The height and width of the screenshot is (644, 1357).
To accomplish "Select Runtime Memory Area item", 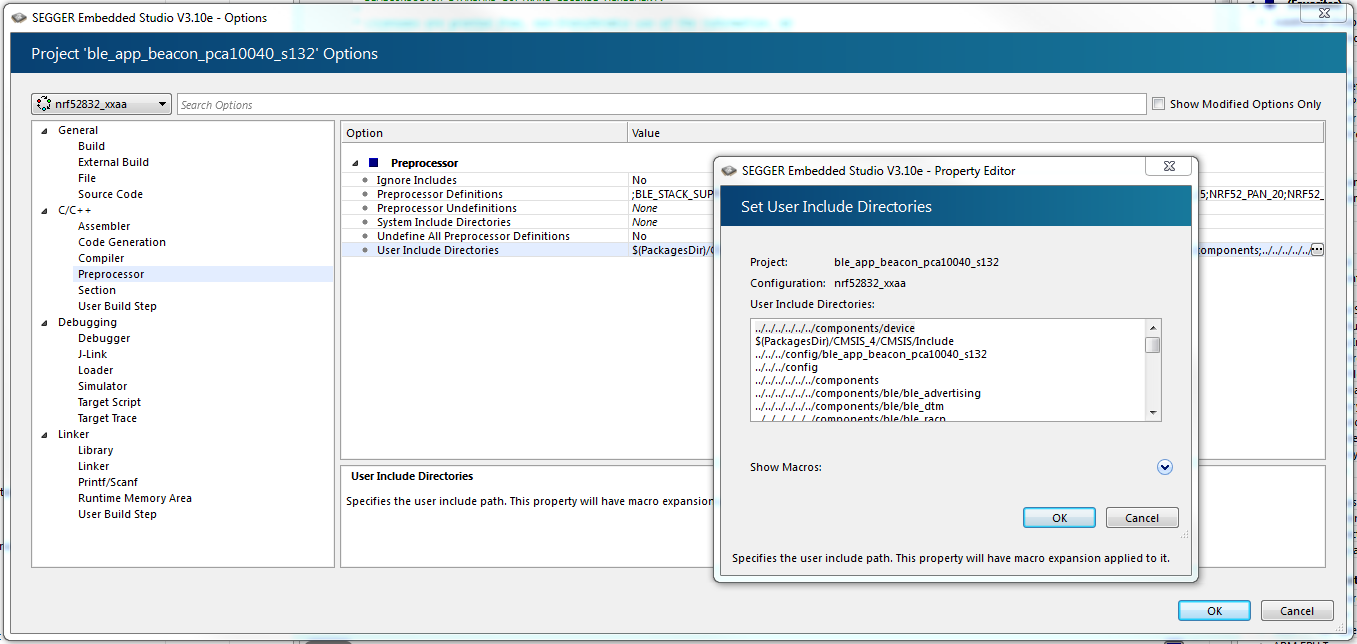I will point(135,498).
